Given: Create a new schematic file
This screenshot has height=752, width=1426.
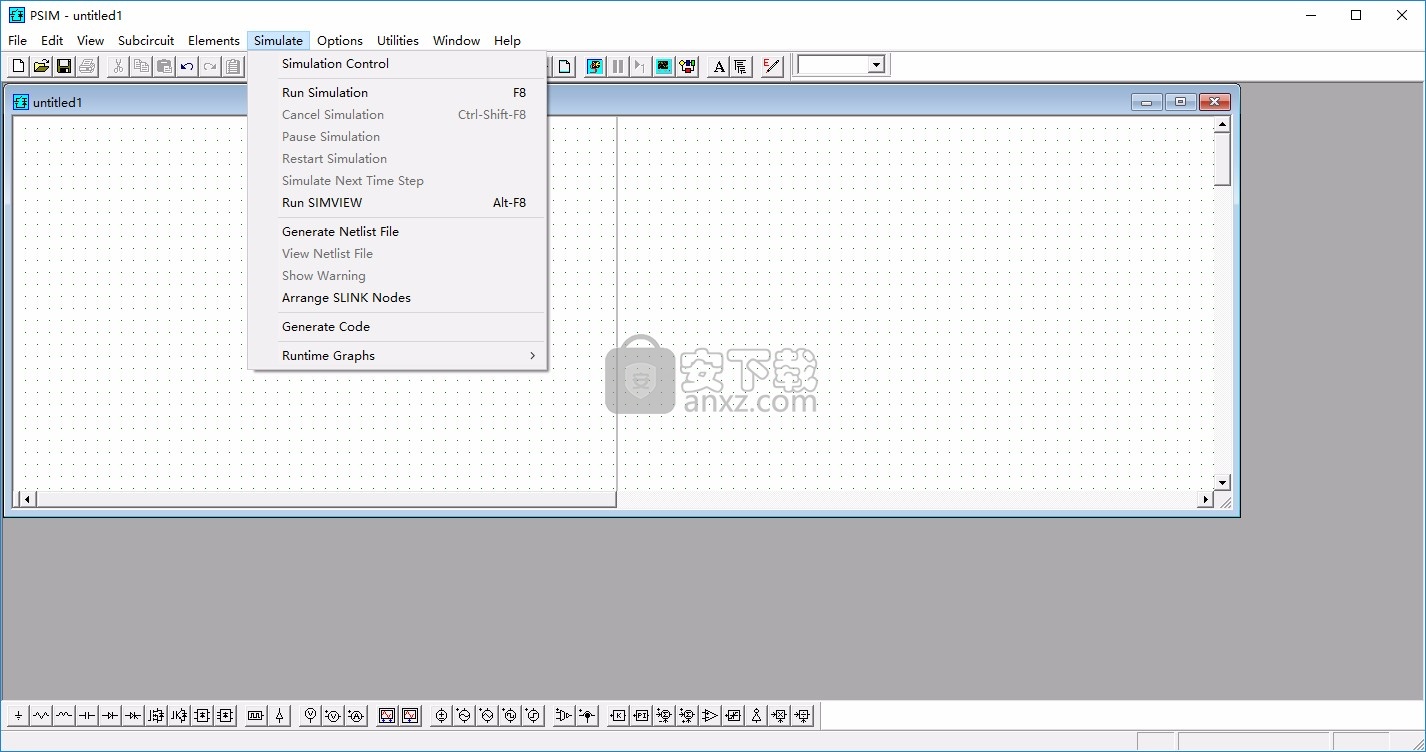Looking at the screenshot, I should (x=18, y=66).
